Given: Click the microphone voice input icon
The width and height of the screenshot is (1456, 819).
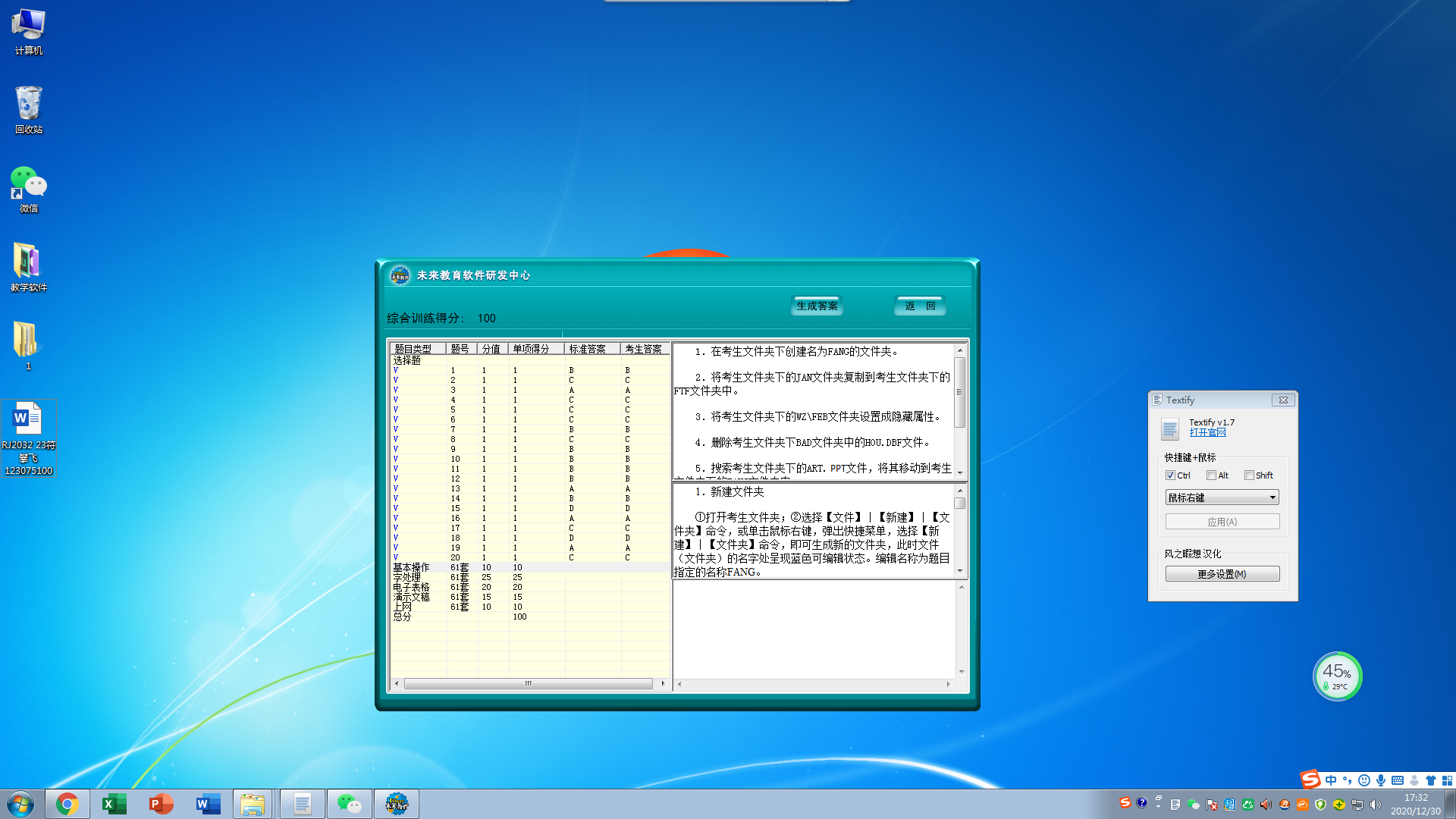Looking at the screenshot, I should (1381, 780).
